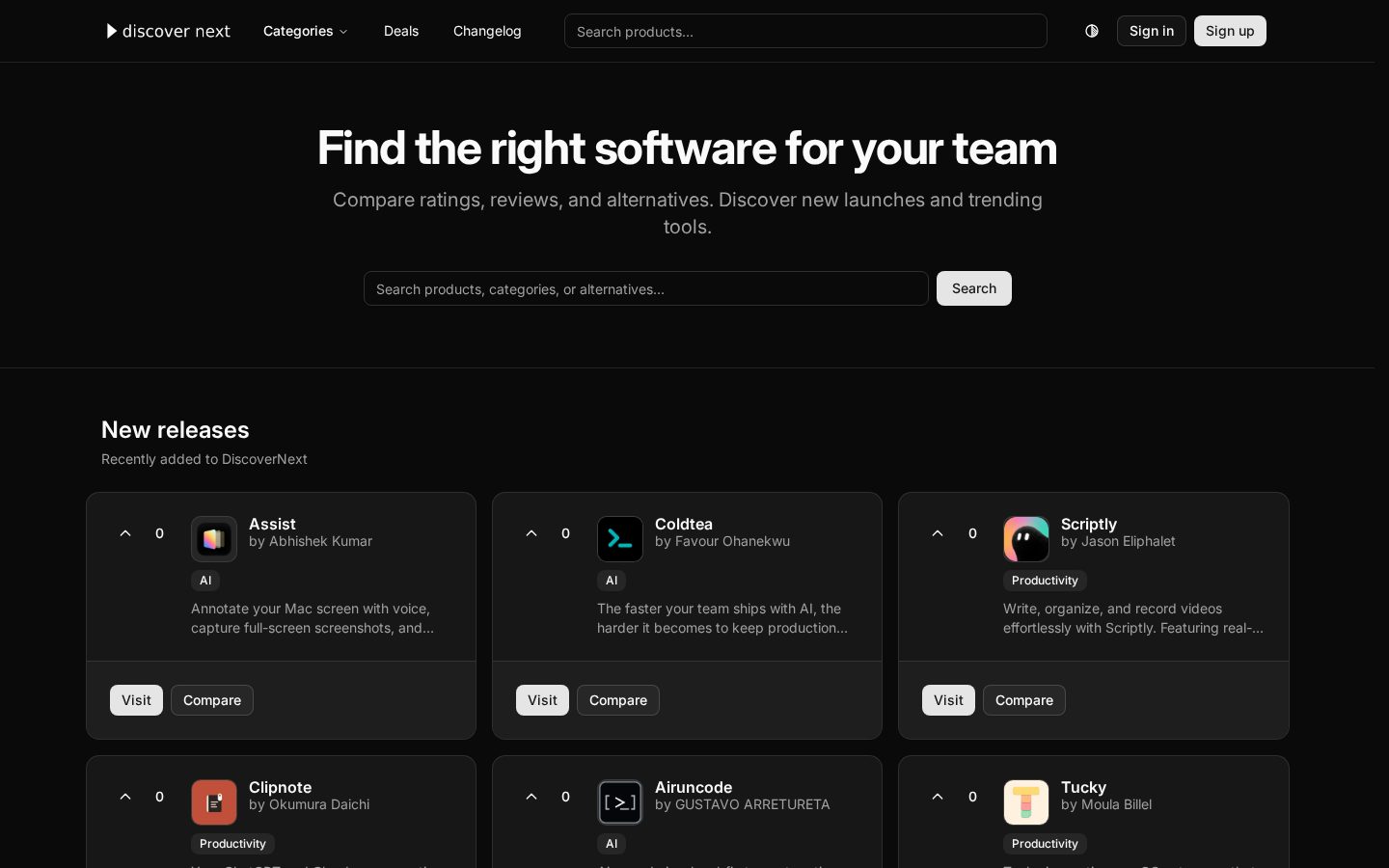Click author text 'by Okumura Daichi'

tap(309, 804)
